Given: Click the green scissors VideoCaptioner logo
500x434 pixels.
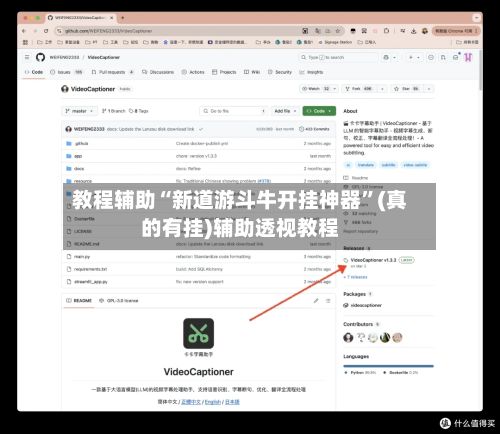Looking at the screenshot, I should coord(198,333).
